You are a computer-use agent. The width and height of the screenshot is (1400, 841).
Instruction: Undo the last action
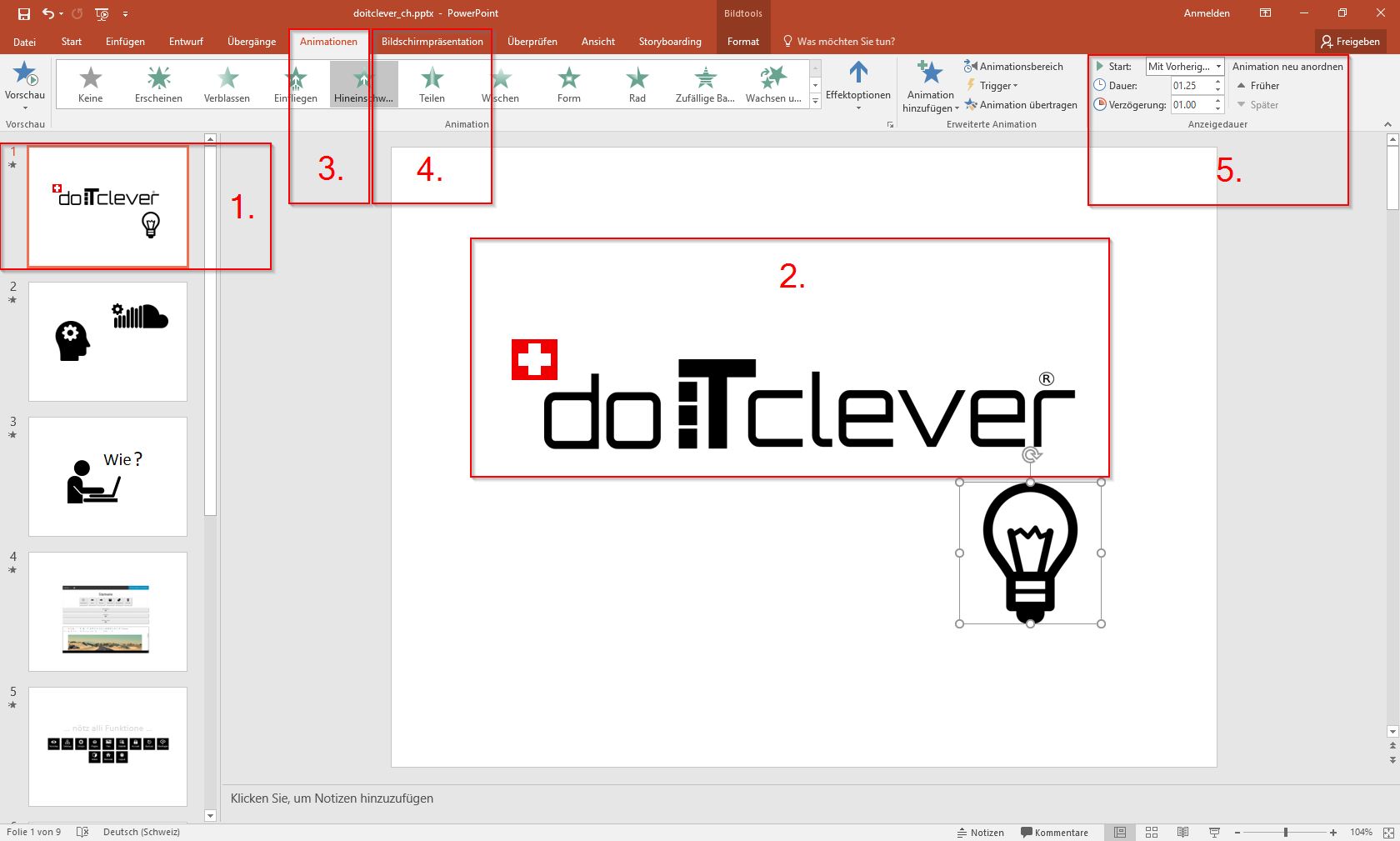[48, 13]
